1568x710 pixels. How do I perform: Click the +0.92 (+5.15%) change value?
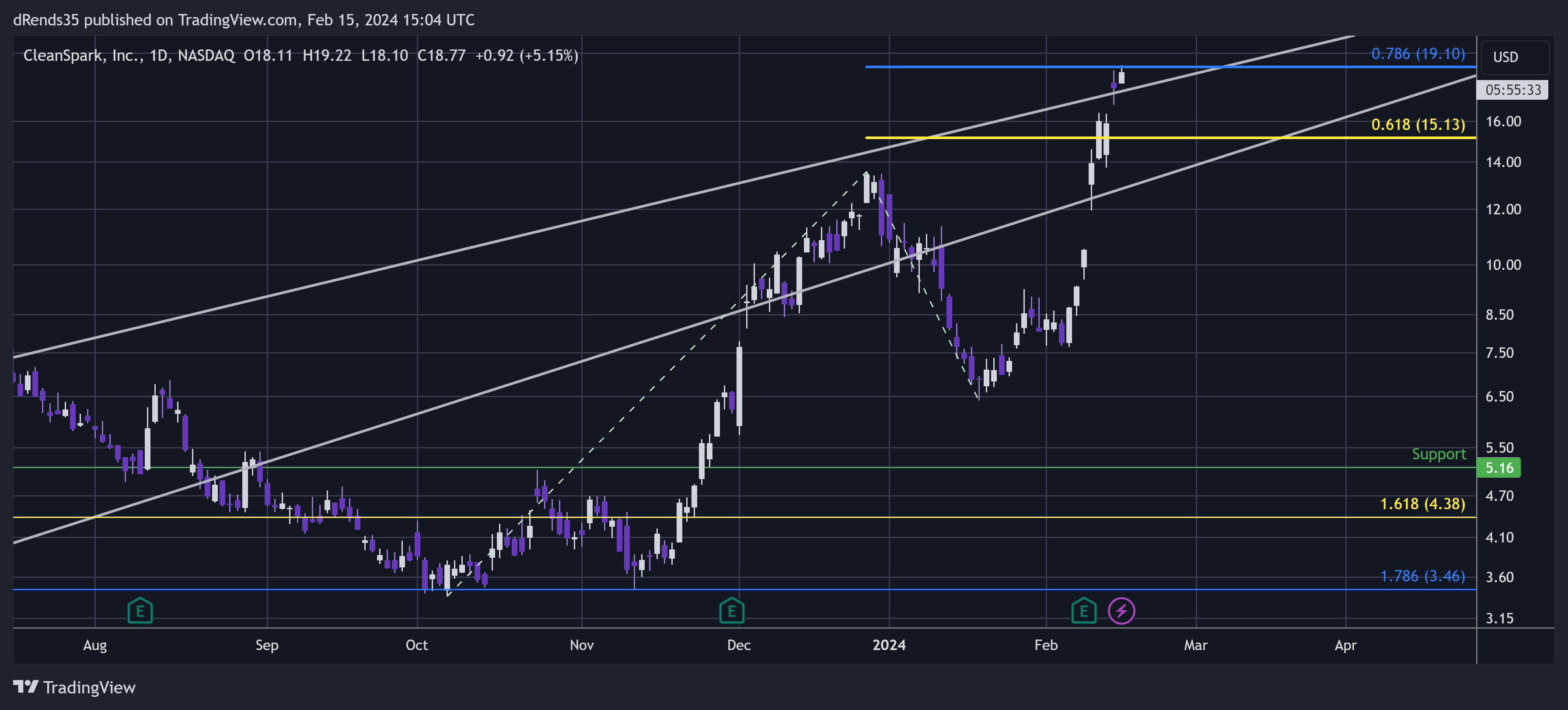[527, 56]
